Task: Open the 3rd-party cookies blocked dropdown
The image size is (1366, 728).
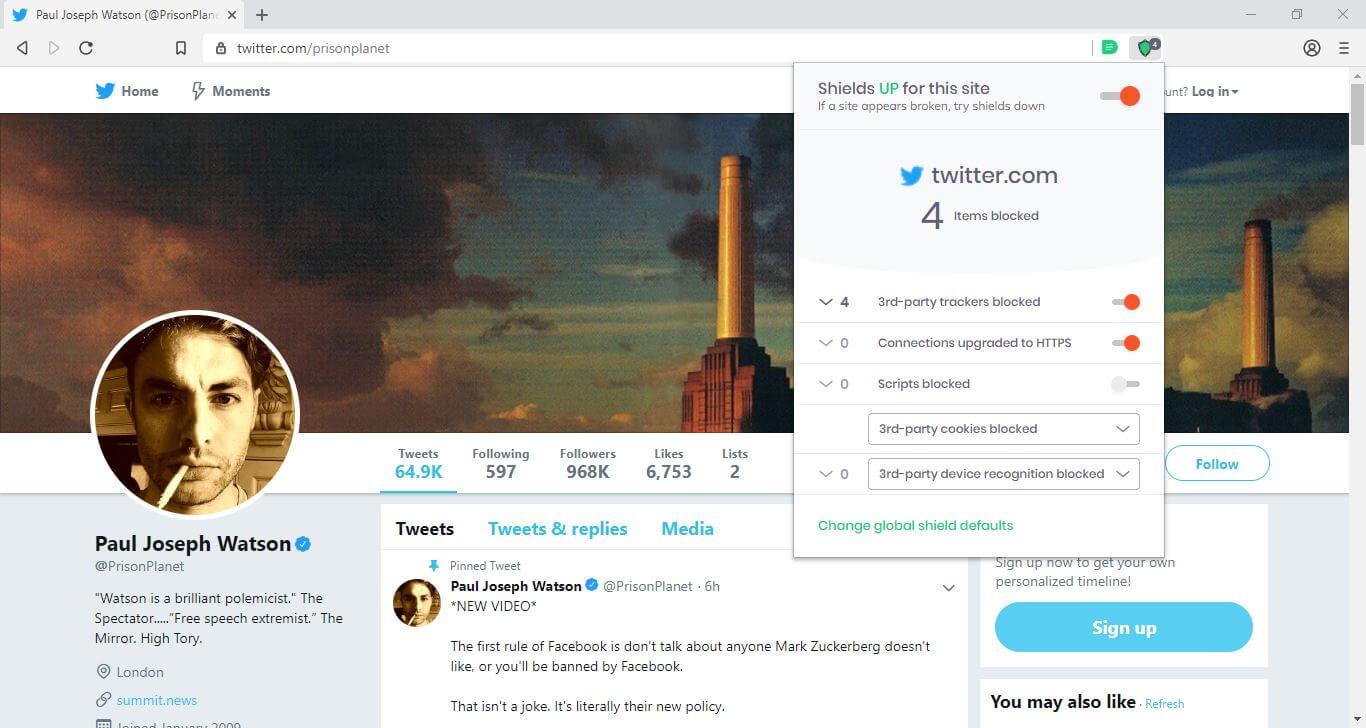Action: (1003, 429)
